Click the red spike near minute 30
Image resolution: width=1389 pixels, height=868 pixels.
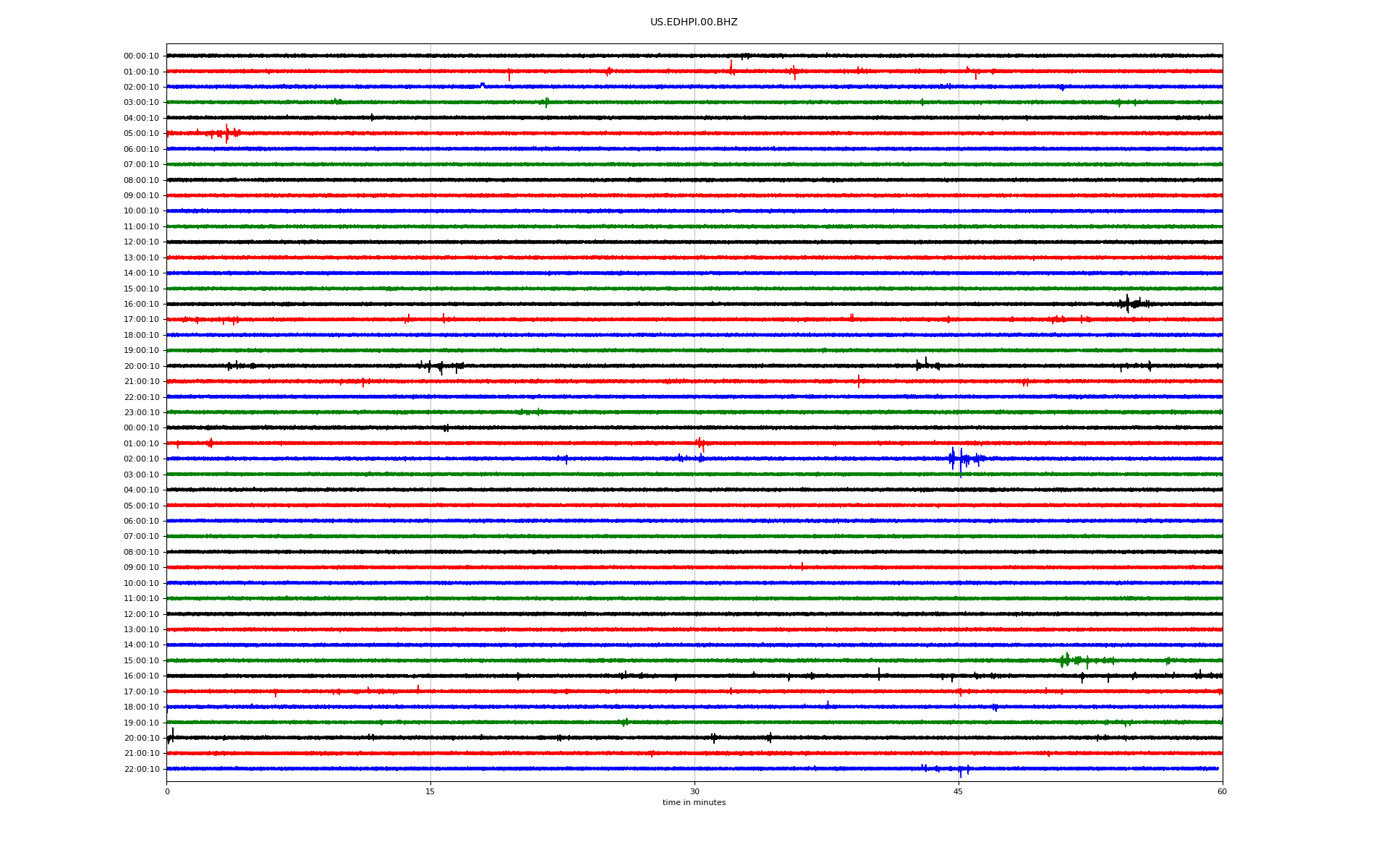[x=700, y=443]
